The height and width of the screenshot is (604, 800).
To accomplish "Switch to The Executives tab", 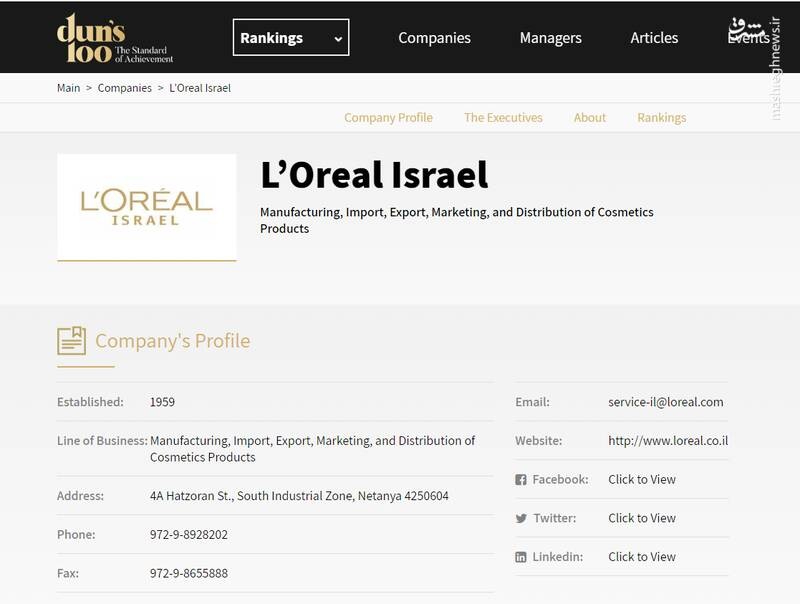I will click(503, 117).
